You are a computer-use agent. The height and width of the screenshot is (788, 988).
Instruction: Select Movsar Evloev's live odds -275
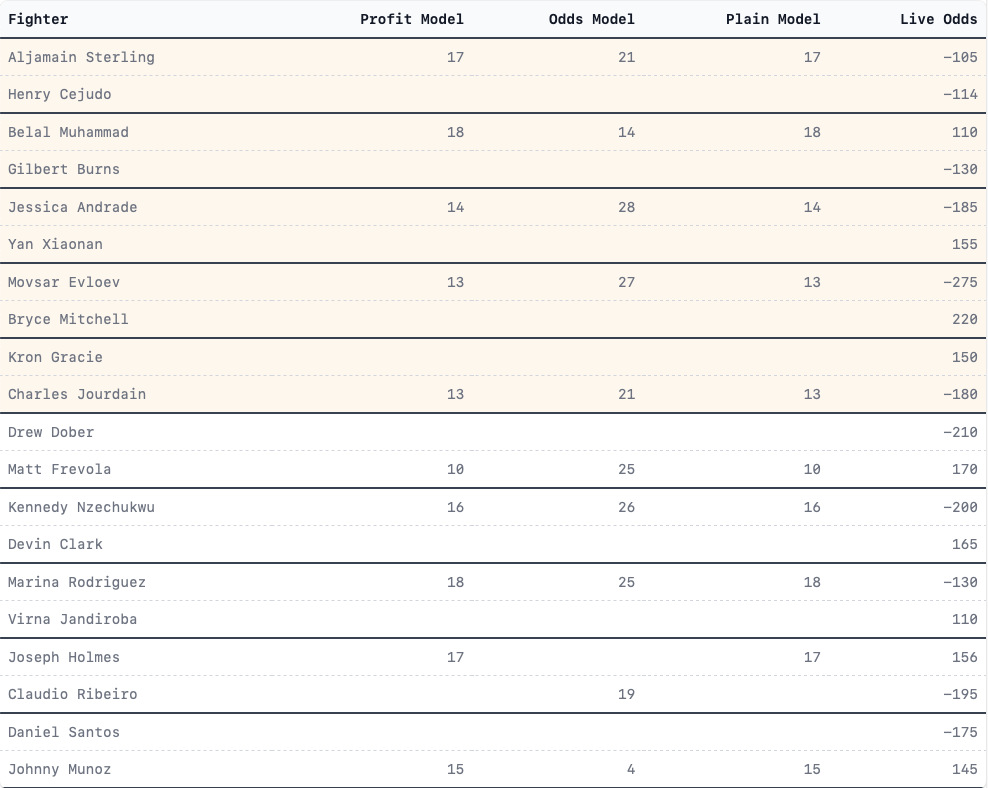(x=960, y=282)
